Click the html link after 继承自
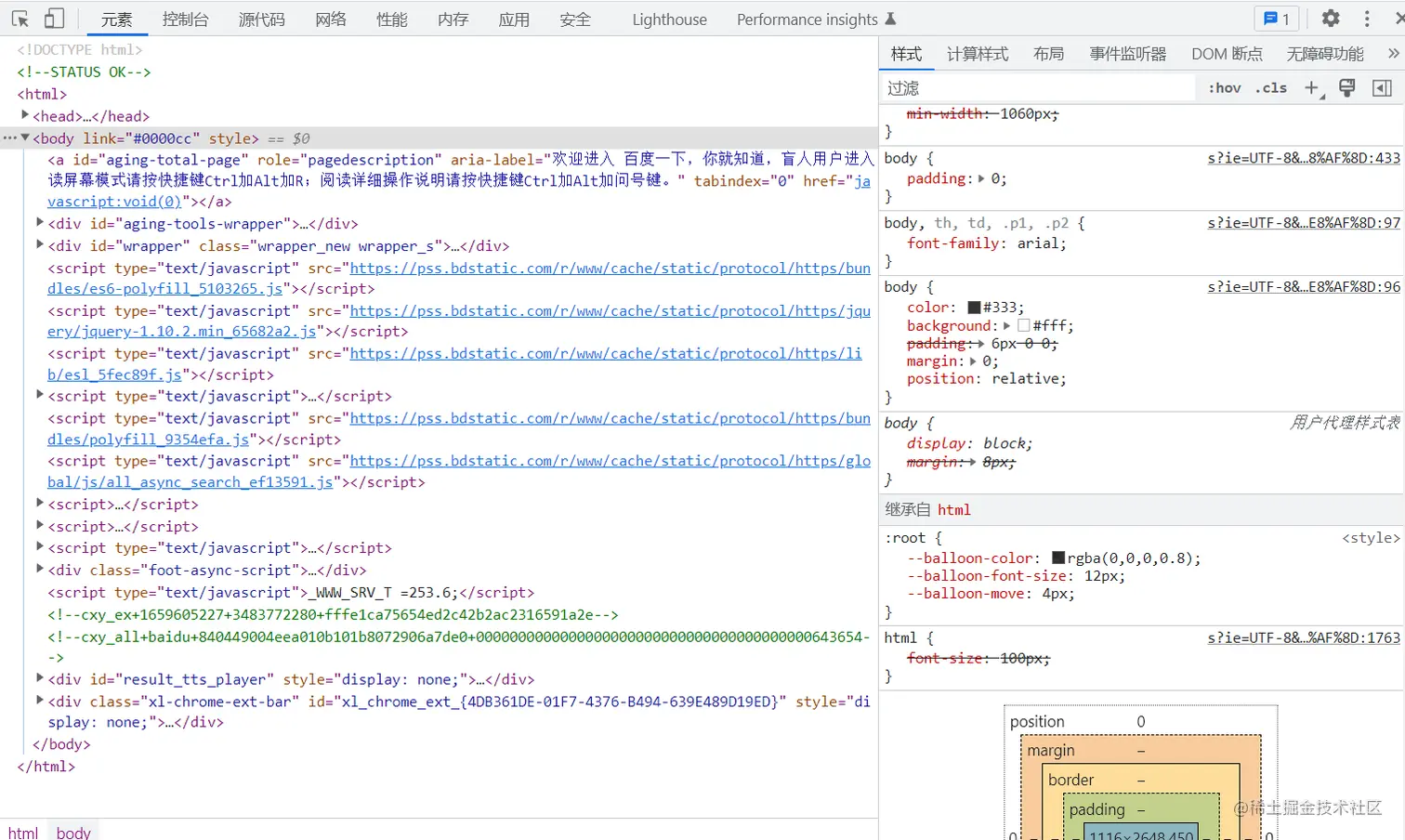 tap(953, 509)
